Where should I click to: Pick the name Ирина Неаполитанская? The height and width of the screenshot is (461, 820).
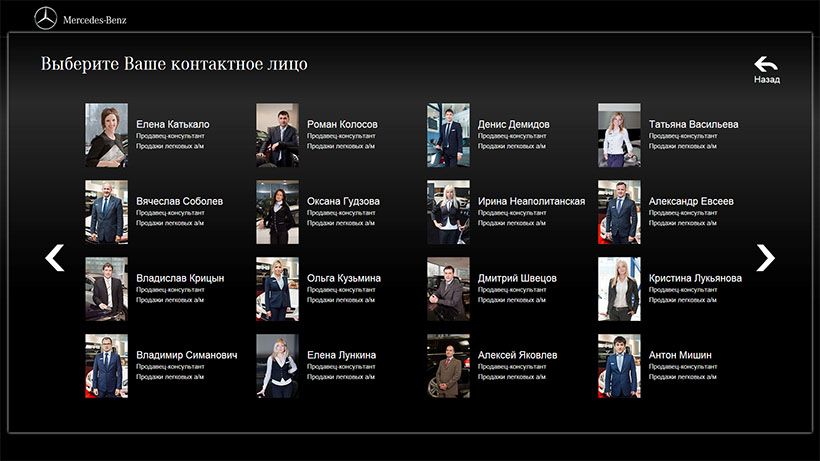(x=531, y=201)
